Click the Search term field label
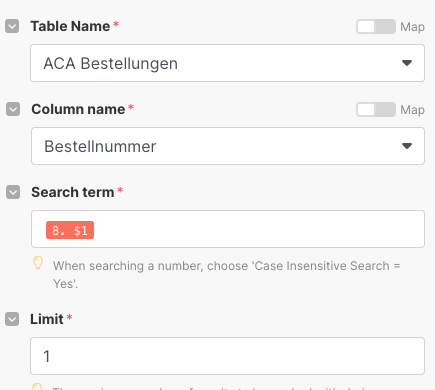 73,192
